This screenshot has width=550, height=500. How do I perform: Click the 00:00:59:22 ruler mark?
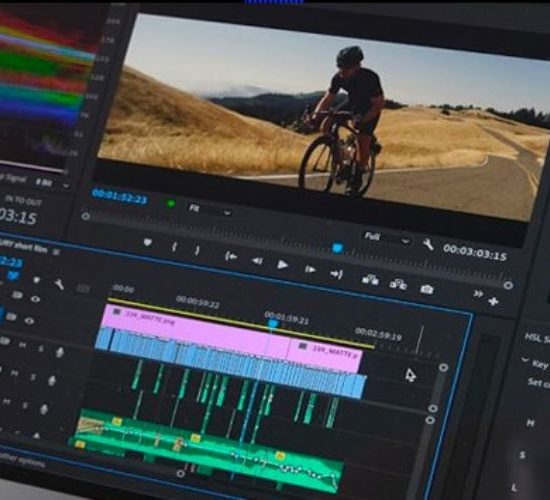coord(197,301)
